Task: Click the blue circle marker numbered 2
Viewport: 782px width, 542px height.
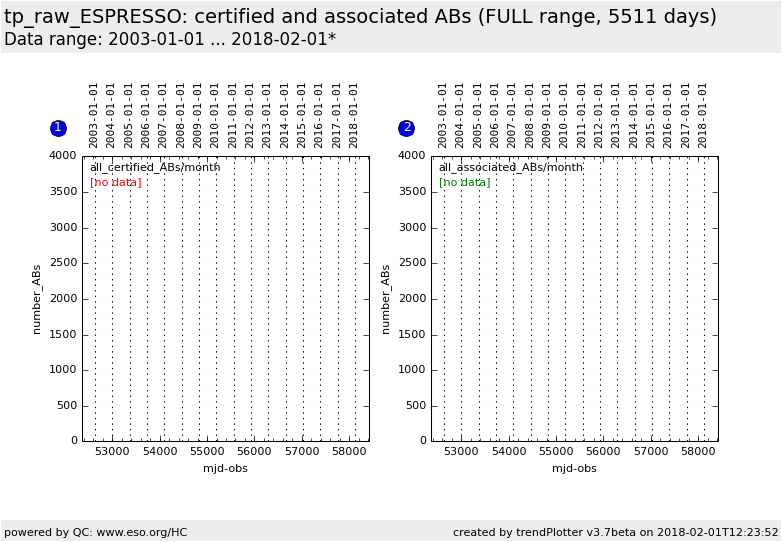Action: click(x=406, y=128)
